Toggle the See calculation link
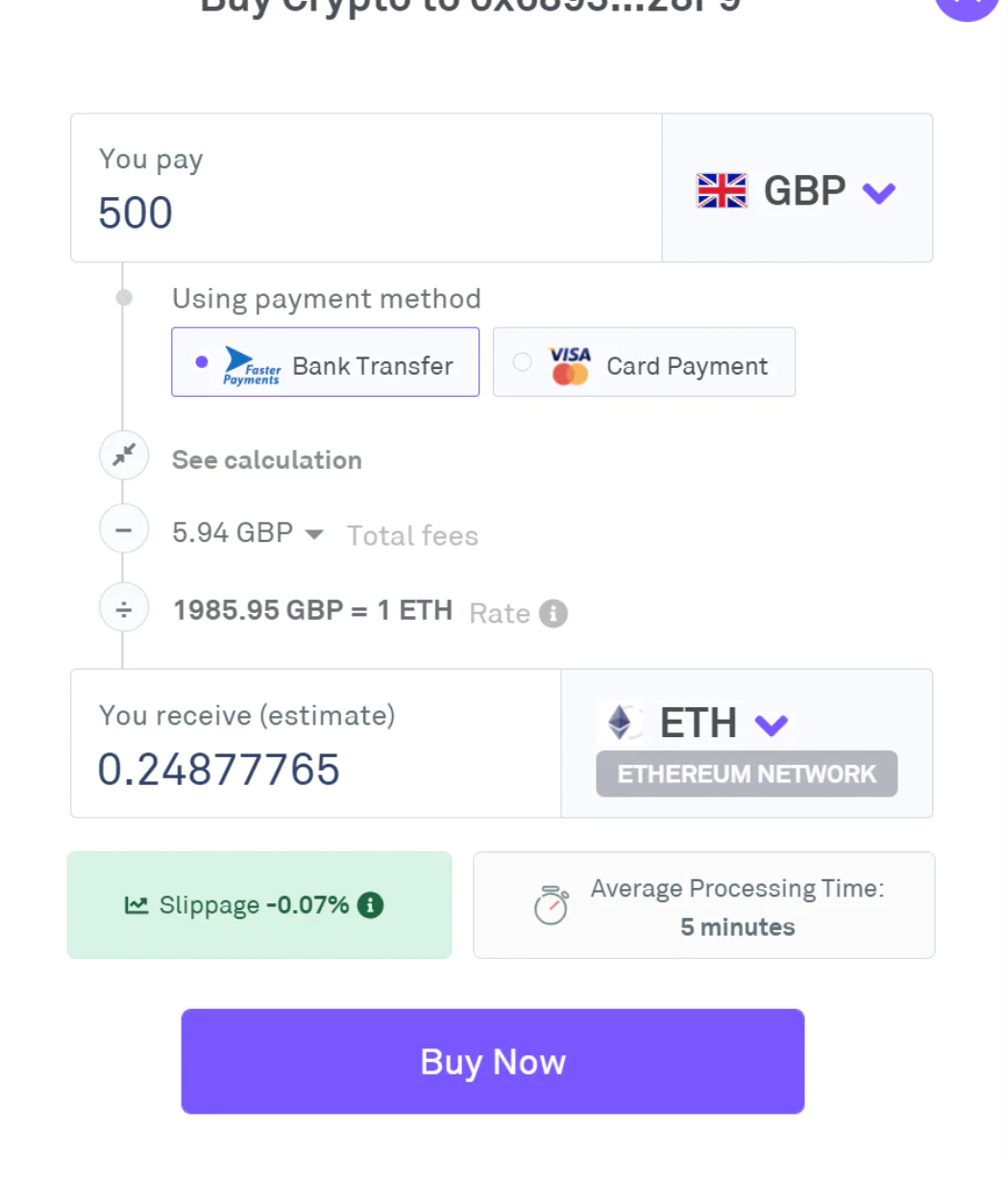The width and height of the screenshot is (1008, 1182). pos(267,460)
